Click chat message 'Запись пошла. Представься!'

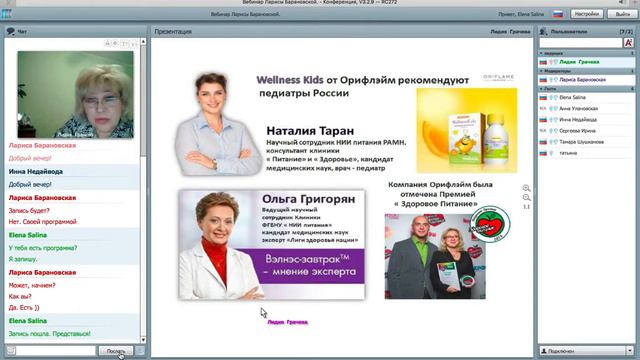tap(49, 333)
